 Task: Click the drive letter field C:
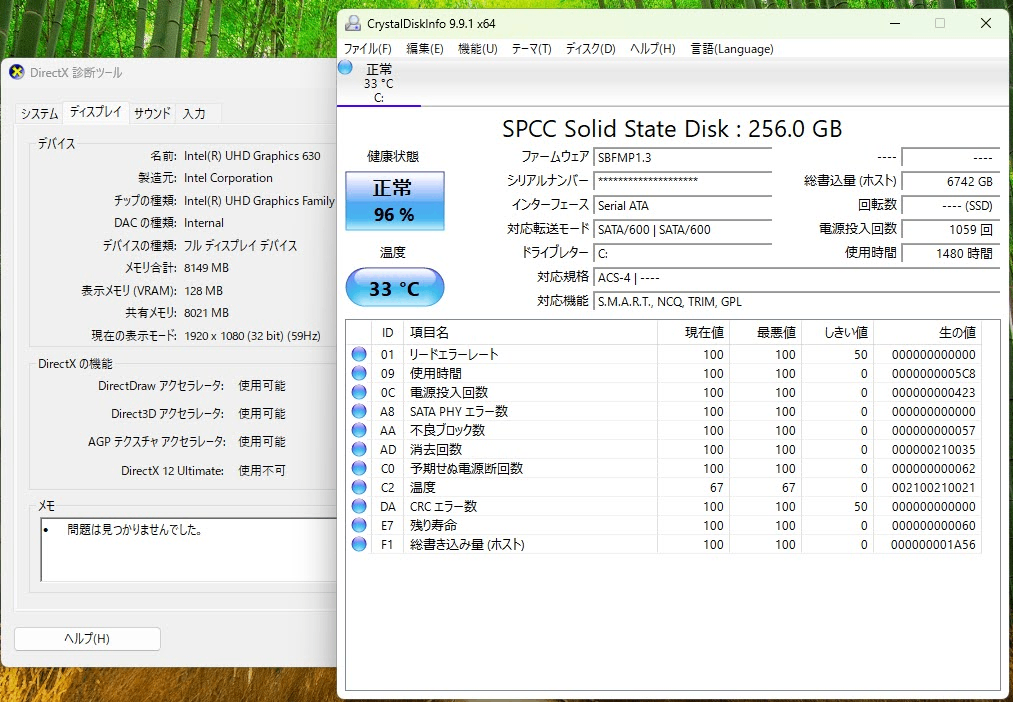[x=682, y=253]
